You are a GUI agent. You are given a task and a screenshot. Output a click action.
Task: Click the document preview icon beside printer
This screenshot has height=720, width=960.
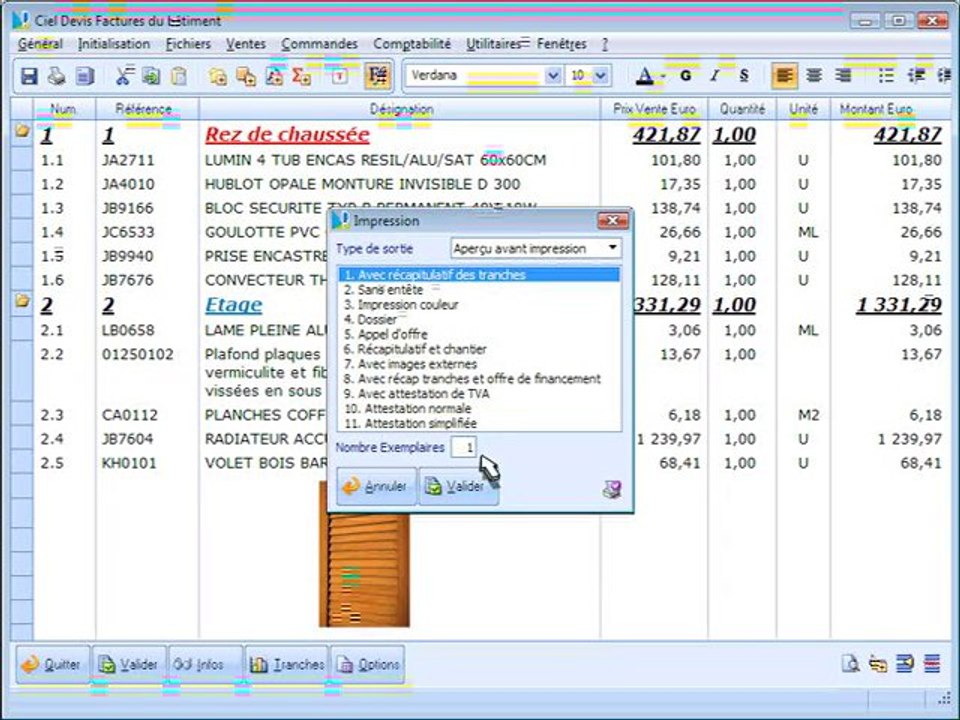point(84,76)
